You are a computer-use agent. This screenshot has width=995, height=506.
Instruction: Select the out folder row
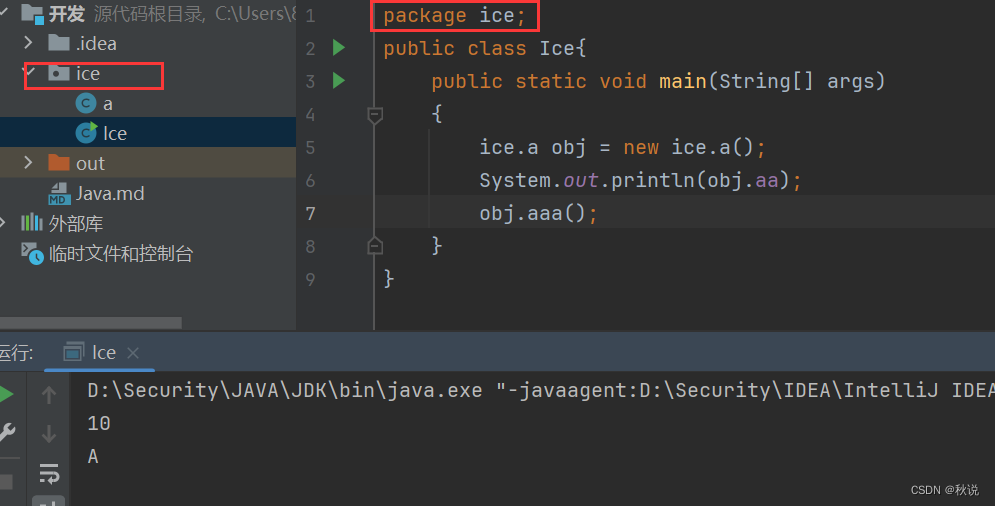(148, 163)
